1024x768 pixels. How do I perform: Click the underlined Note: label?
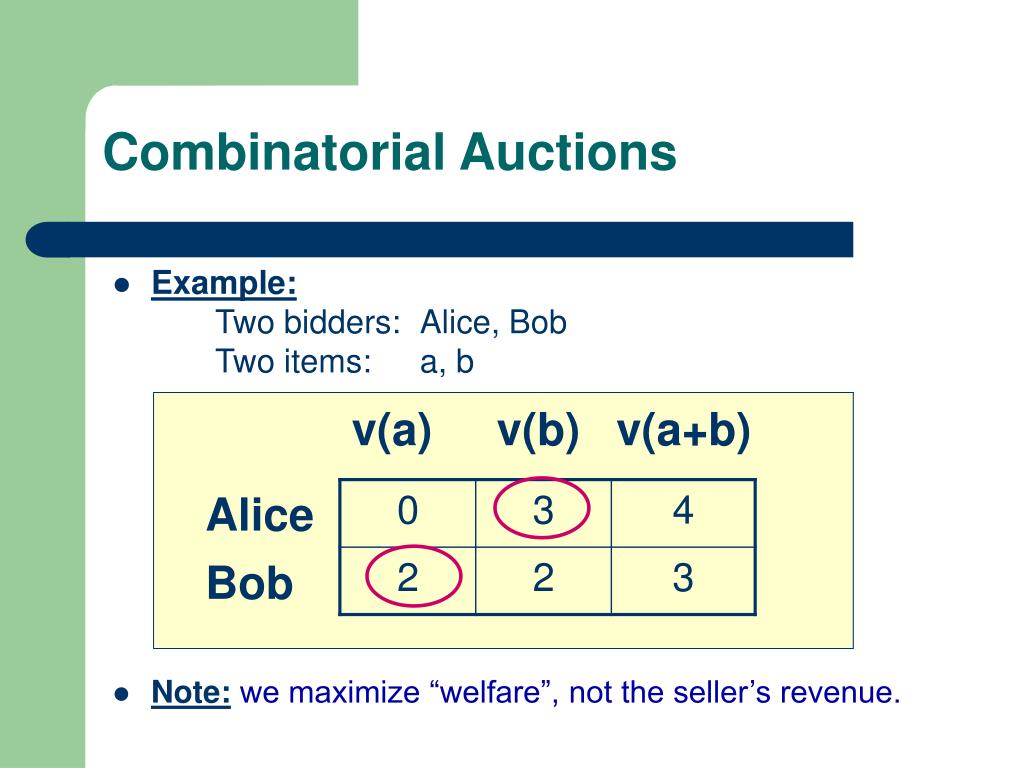pos(191,692)
